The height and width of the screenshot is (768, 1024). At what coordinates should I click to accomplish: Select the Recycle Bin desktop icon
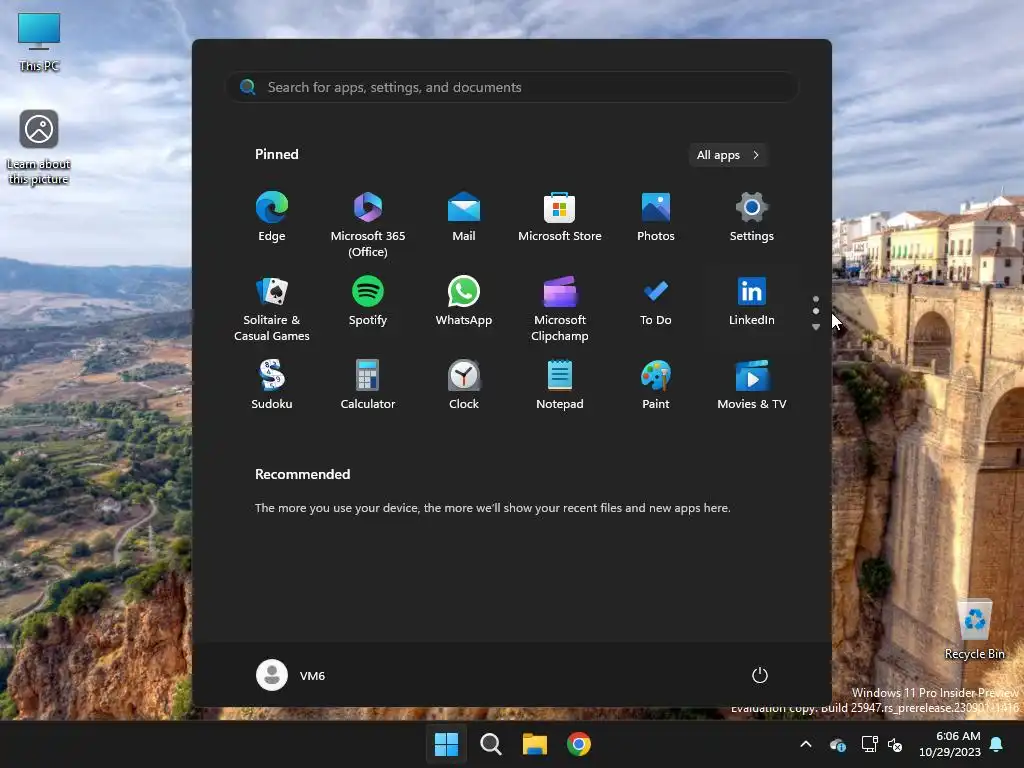[974, 630]
